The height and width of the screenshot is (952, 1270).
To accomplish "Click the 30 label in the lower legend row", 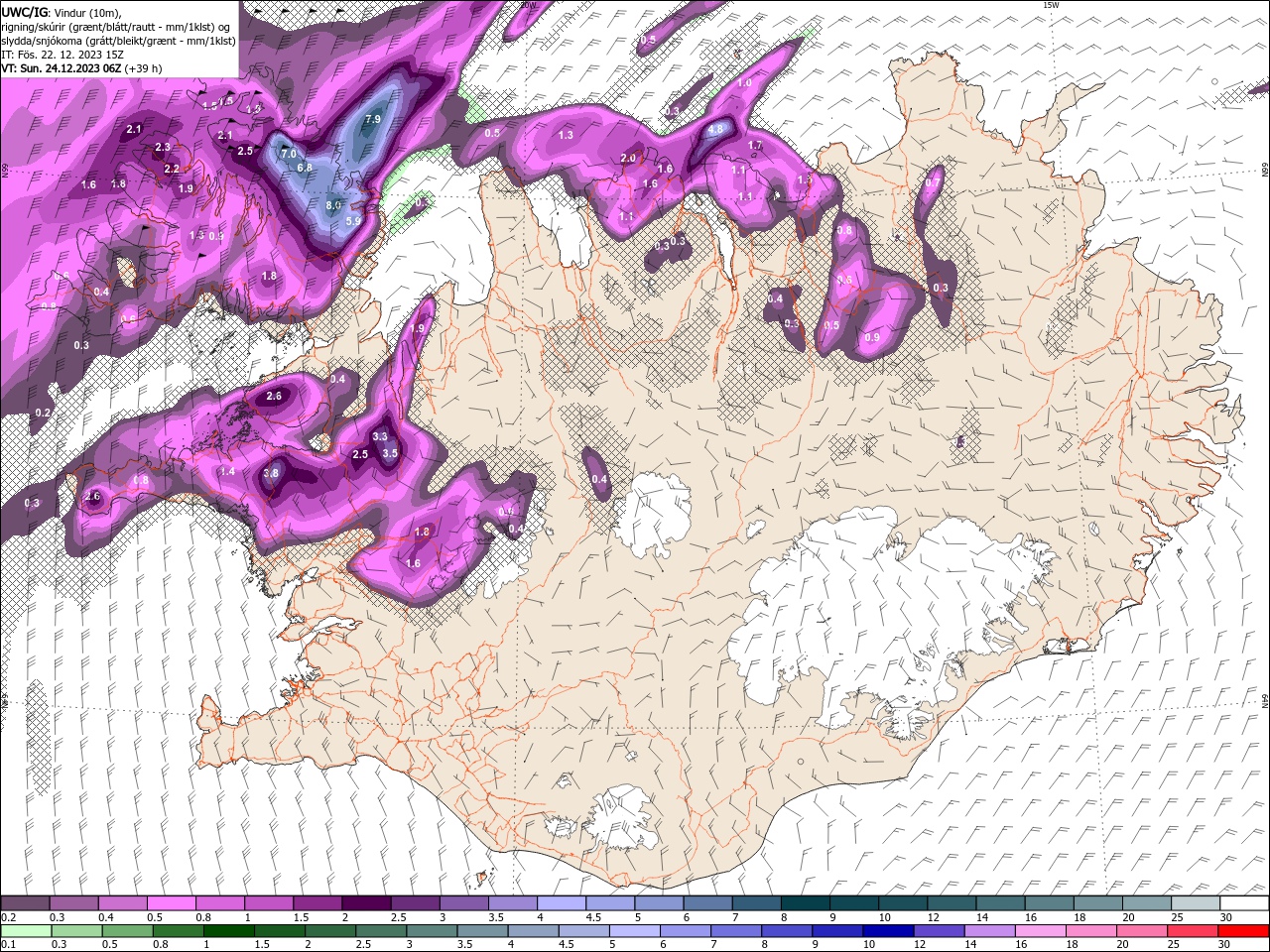I will [1223, 945].
